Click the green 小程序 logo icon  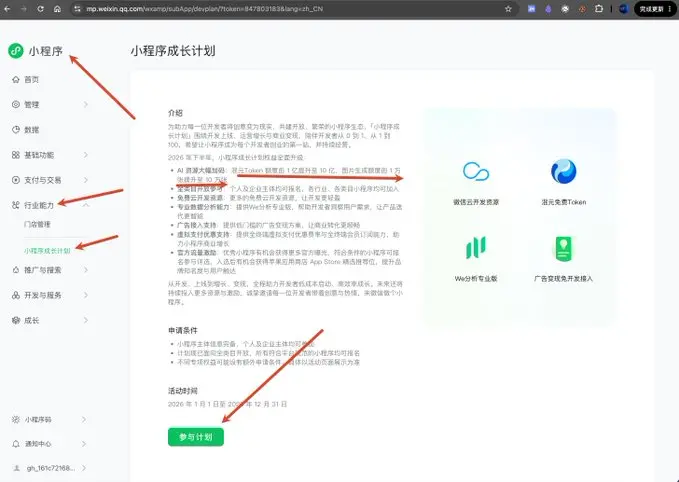click(x=16, y=51)
